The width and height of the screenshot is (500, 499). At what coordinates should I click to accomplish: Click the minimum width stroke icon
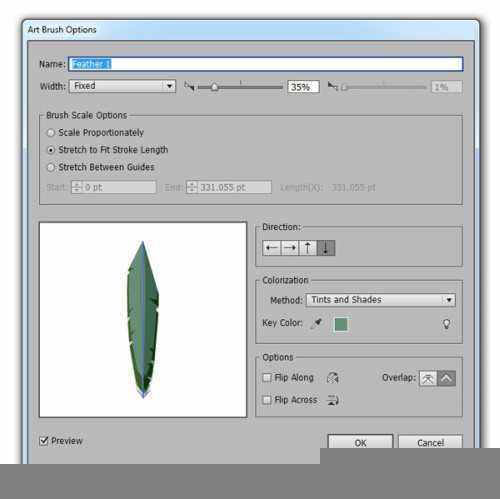click(x=189, y=87)
